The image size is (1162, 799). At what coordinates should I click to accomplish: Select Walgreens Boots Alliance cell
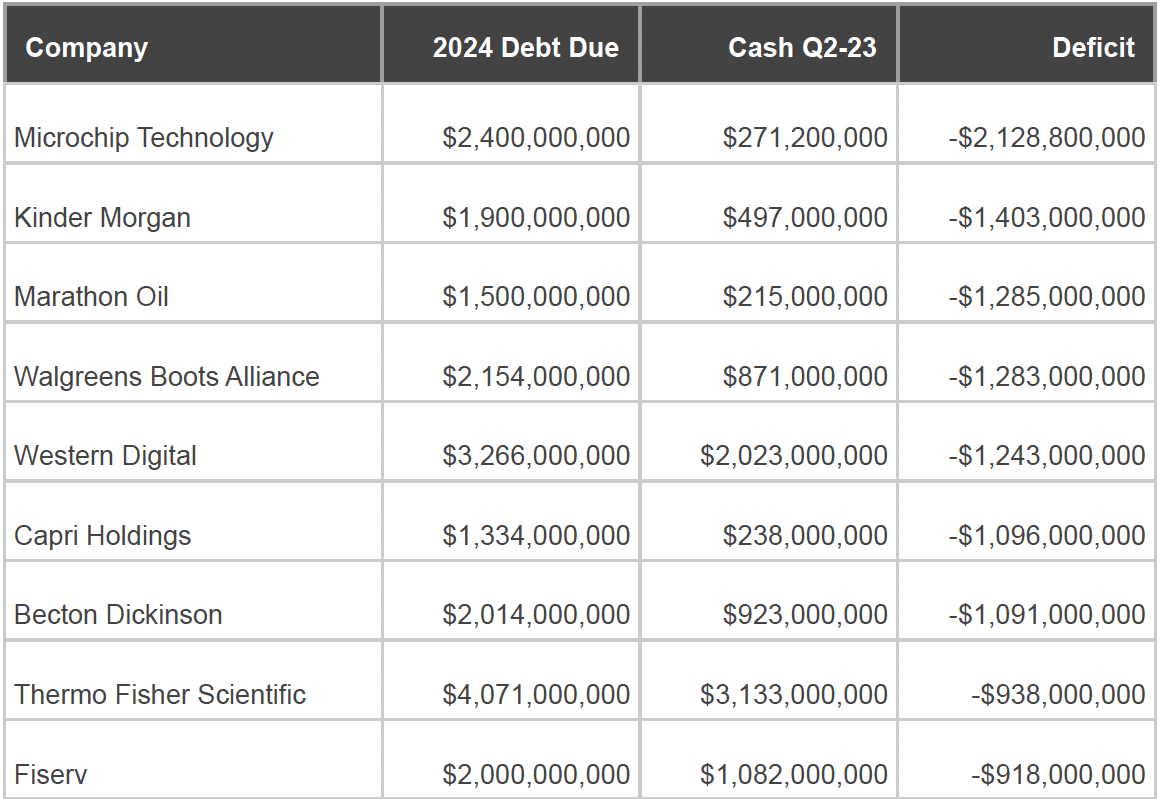[167, 377]
